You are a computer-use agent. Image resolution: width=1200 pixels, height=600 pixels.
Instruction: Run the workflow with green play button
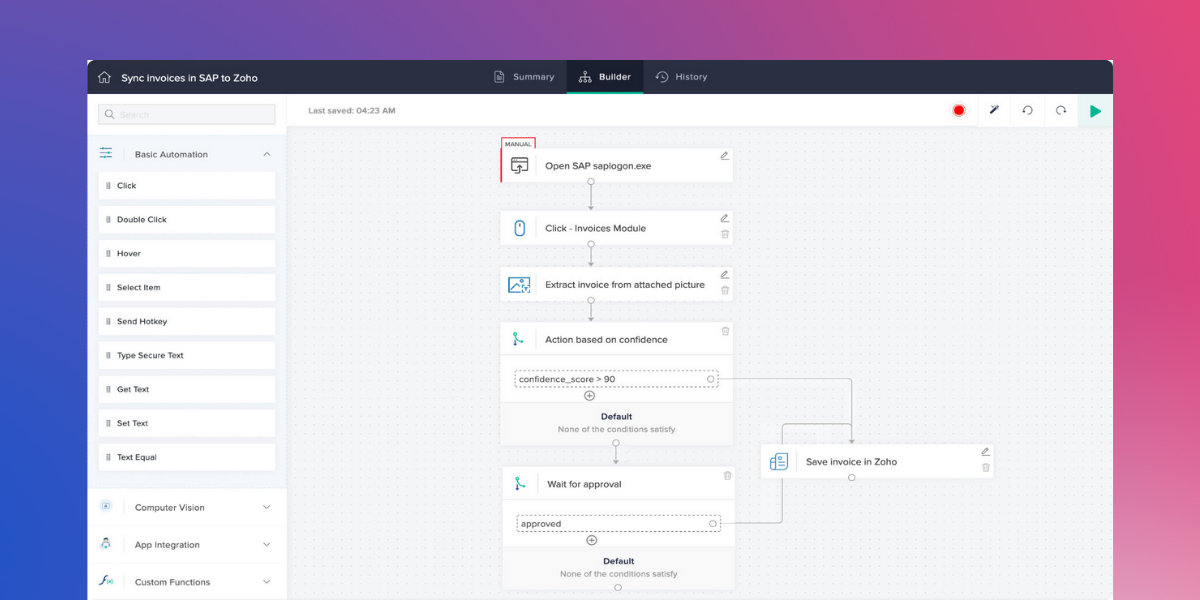(1095, 111)
